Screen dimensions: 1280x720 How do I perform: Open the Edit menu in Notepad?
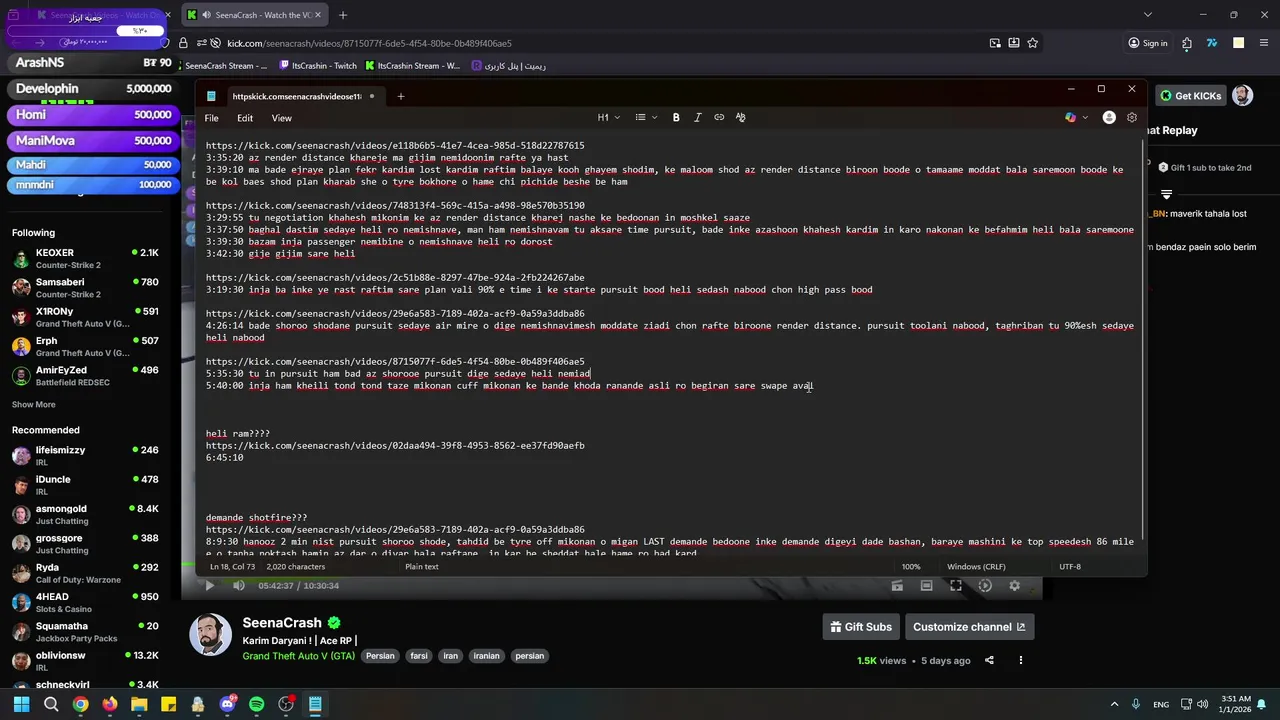245,118
